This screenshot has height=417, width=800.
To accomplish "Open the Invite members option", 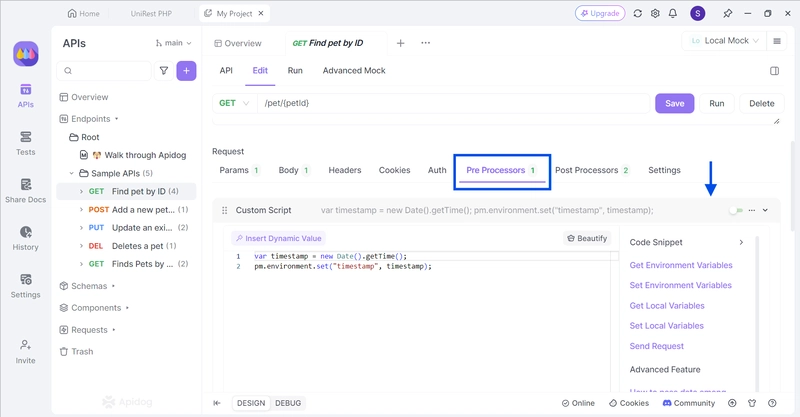I will pos(26,352).
